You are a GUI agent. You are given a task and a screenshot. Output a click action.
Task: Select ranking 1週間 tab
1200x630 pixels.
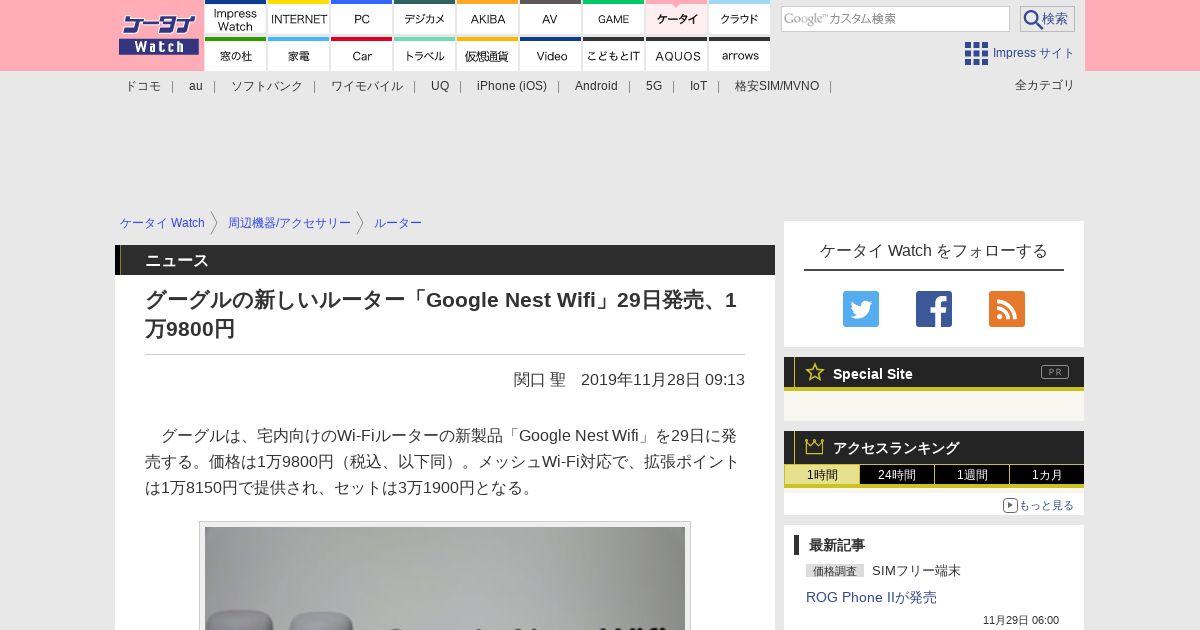coord(972,475)
